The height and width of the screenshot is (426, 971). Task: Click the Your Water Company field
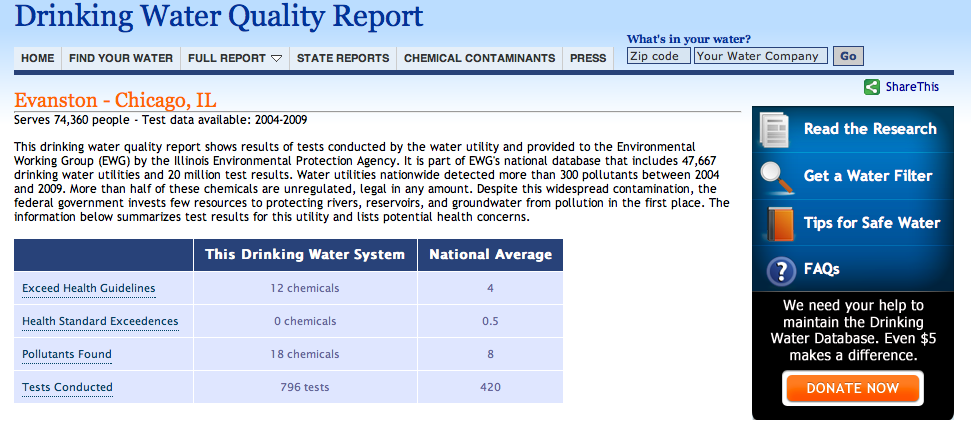pos(761,56)
